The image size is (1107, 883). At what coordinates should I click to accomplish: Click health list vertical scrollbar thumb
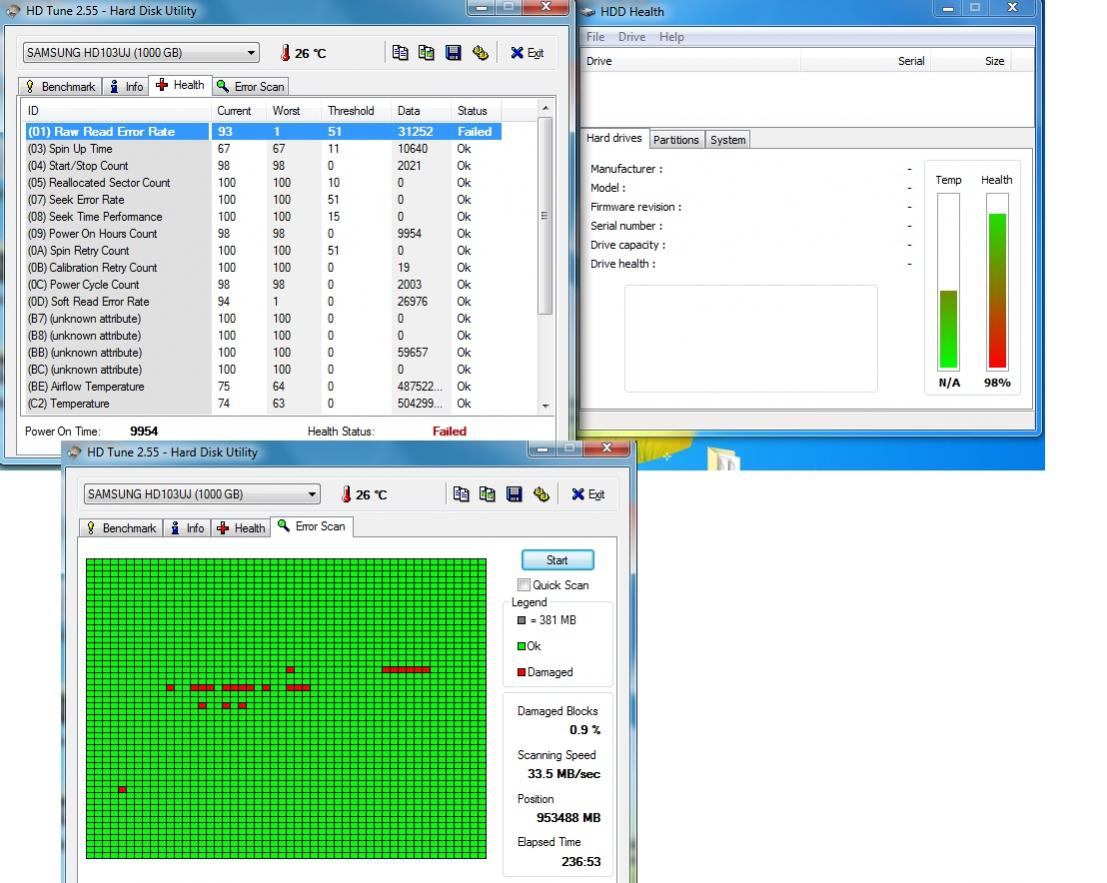[x=545, y=215]
